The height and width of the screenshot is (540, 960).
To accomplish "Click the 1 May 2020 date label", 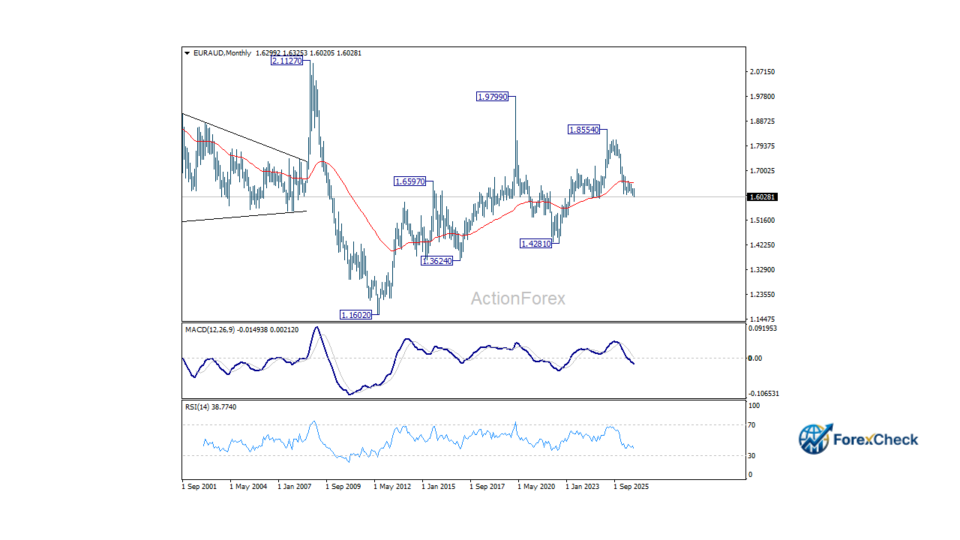I will click(536, 487).
